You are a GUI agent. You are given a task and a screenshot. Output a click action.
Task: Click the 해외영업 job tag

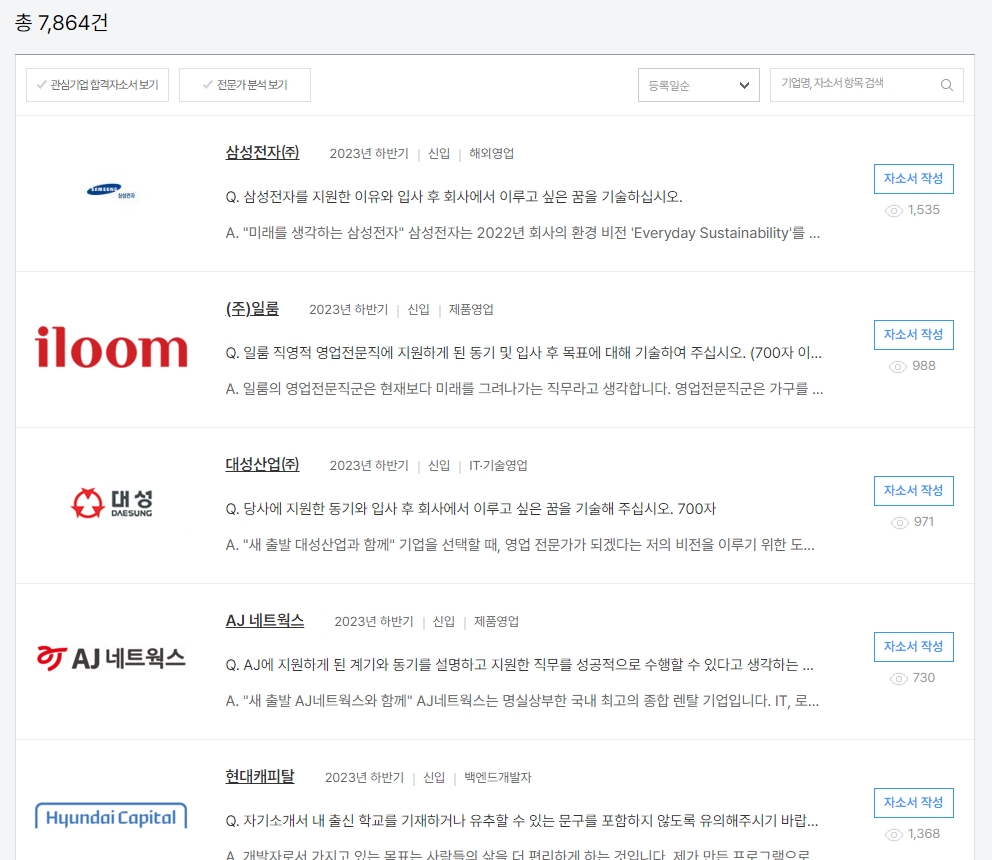[x=492, y=153]
